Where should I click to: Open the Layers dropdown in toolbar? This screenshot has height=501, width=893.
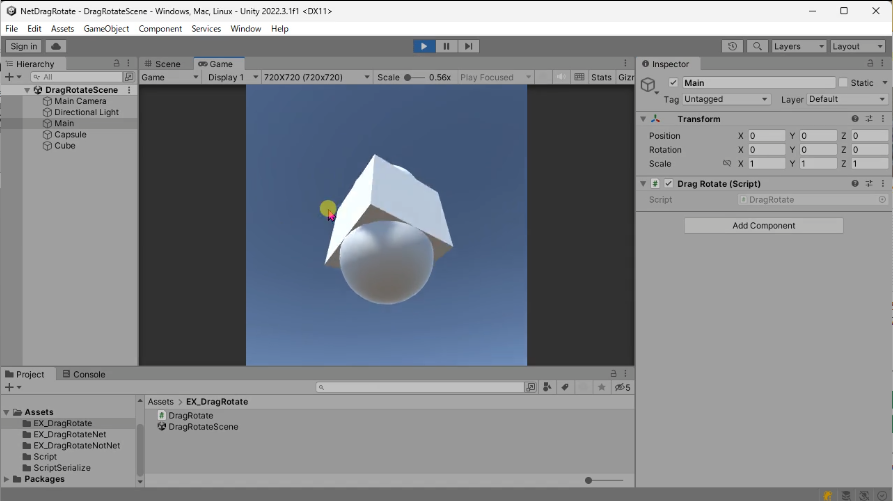(x=798, y=46)
